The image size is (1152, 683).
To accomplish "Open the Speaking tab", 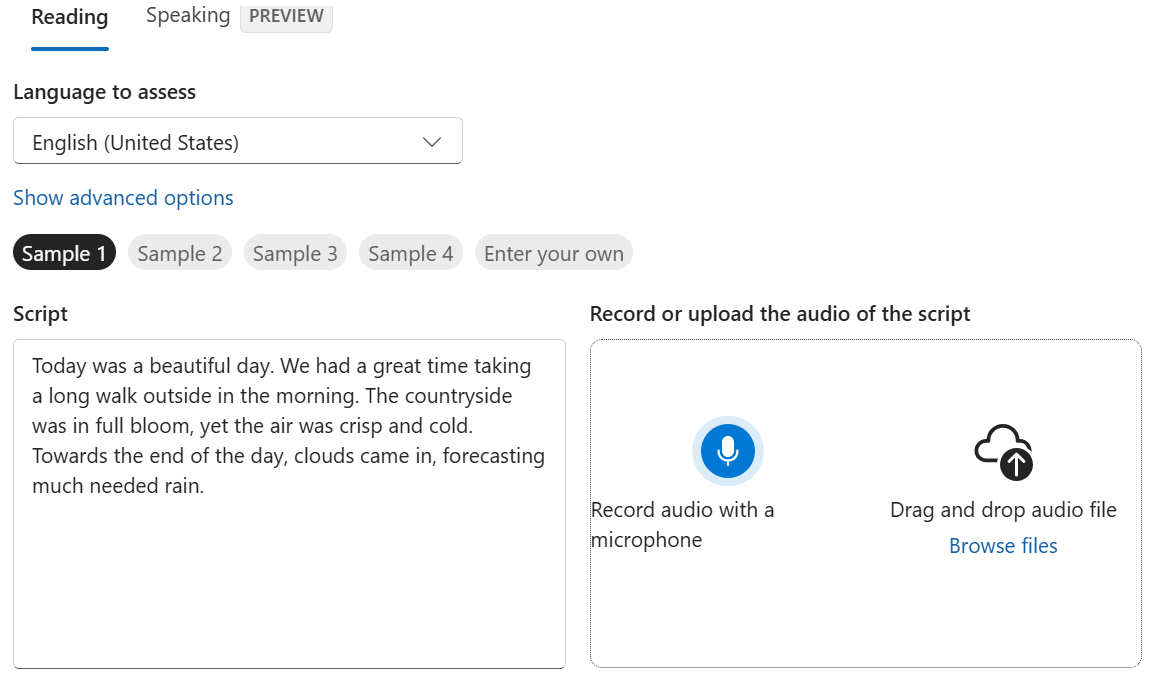I will tap(188, 16).
